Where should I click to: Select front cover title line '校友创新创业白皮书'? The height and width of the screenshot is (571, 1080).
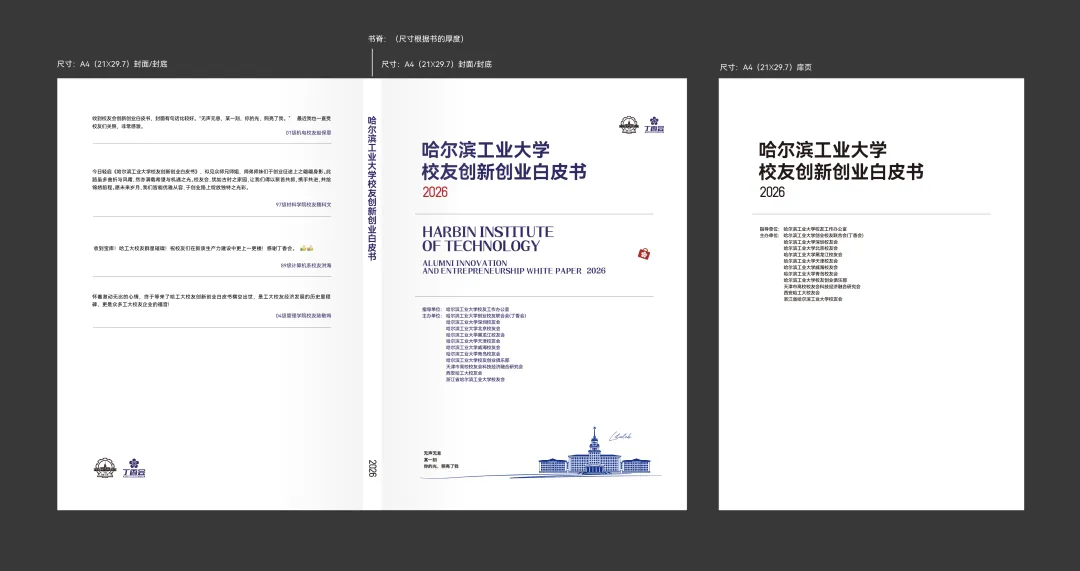tap(504, 172)
